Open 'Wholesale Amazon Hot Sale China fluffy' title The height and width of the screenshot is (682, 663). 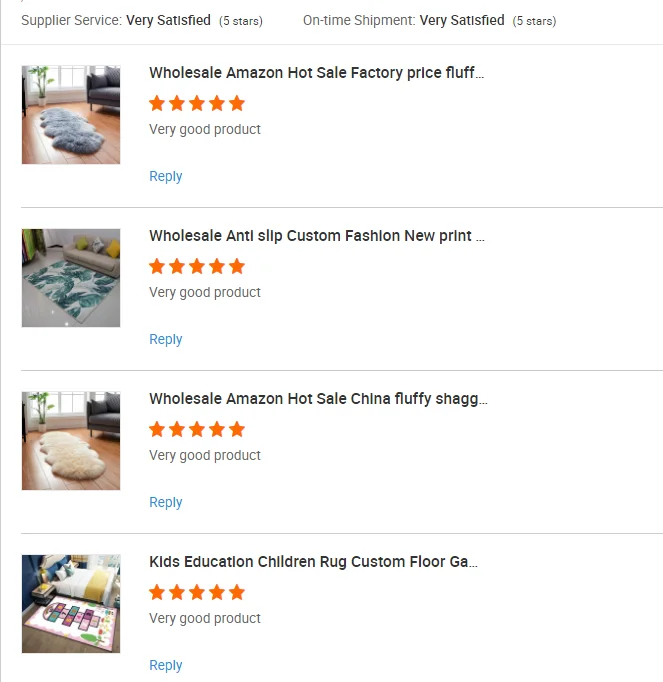point(318,399)
